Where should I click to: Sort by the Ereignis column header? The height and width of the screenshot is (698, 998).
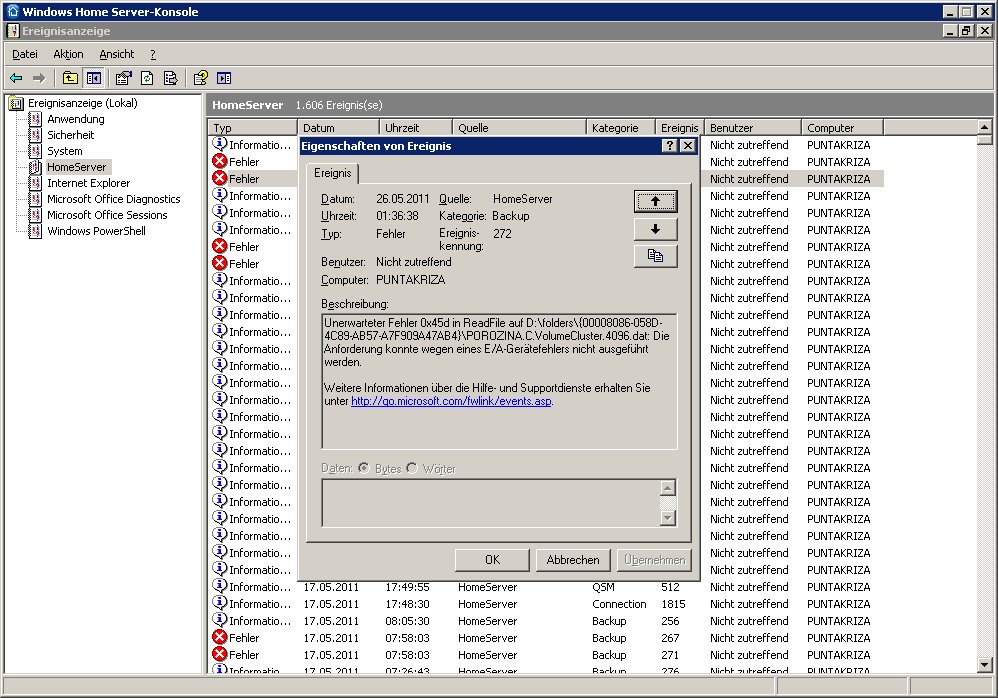point(679,128)
